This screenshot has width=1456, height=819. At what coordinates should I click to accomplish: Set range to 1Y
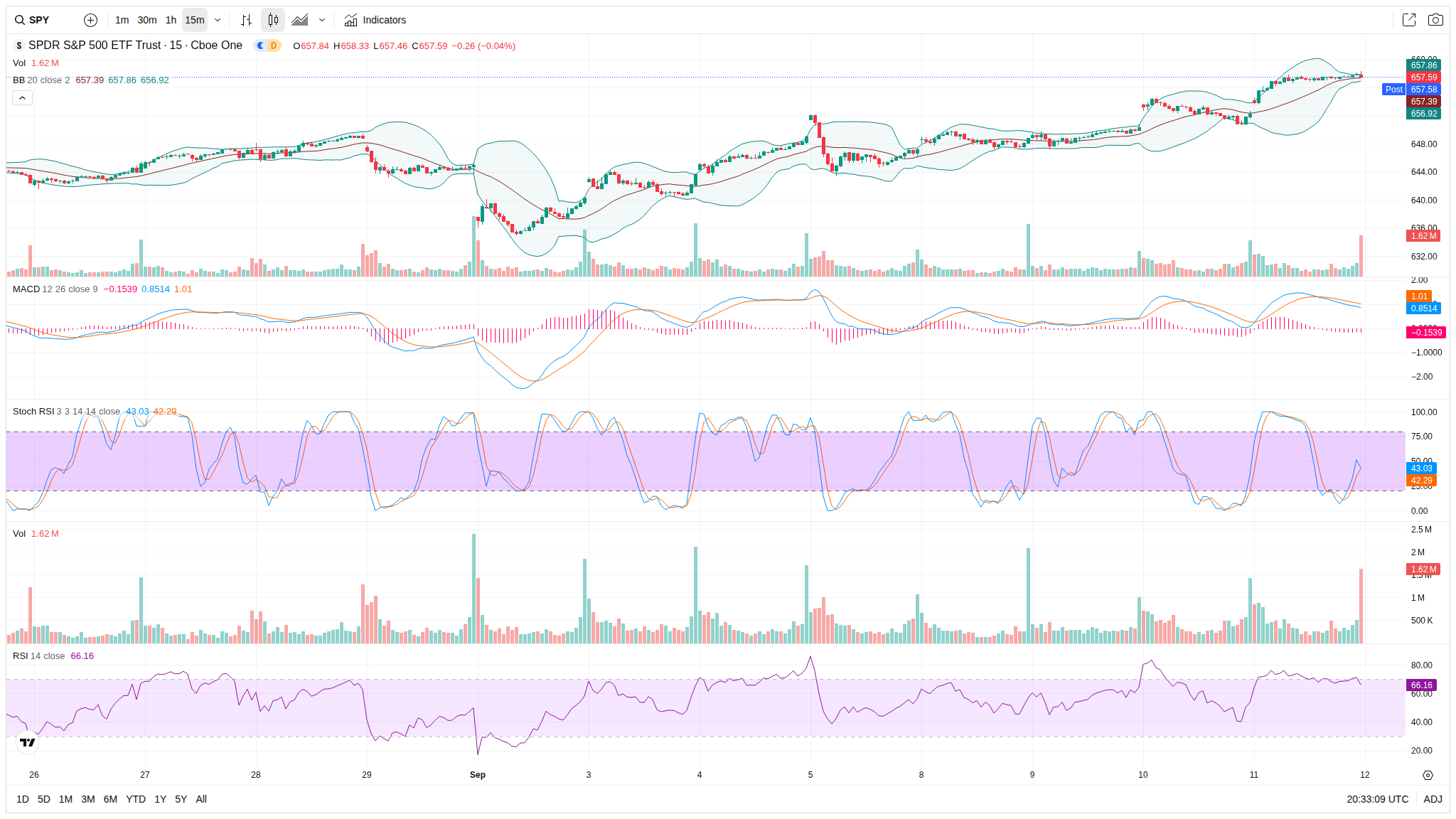click(161, 799)
